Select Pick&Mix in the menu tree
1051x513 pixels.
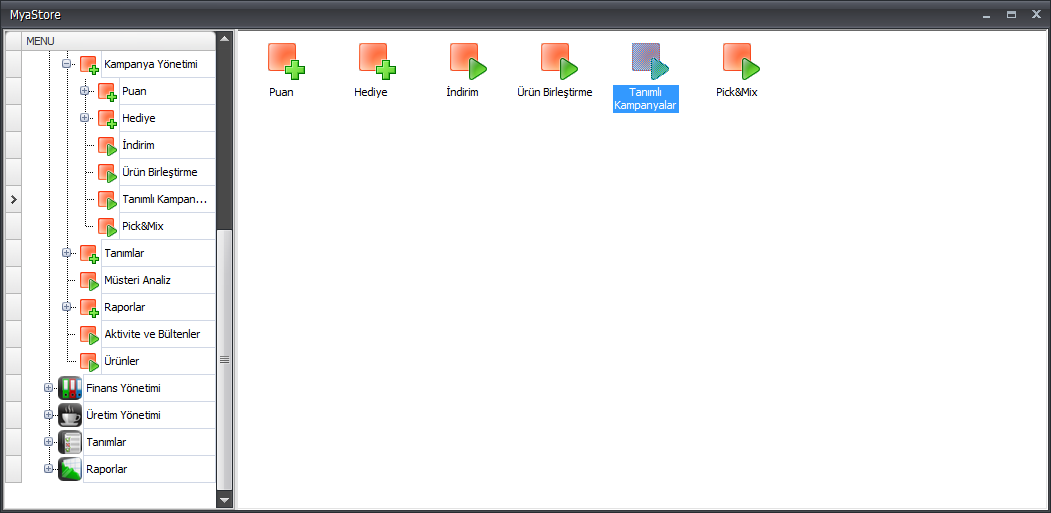(142, 226)
